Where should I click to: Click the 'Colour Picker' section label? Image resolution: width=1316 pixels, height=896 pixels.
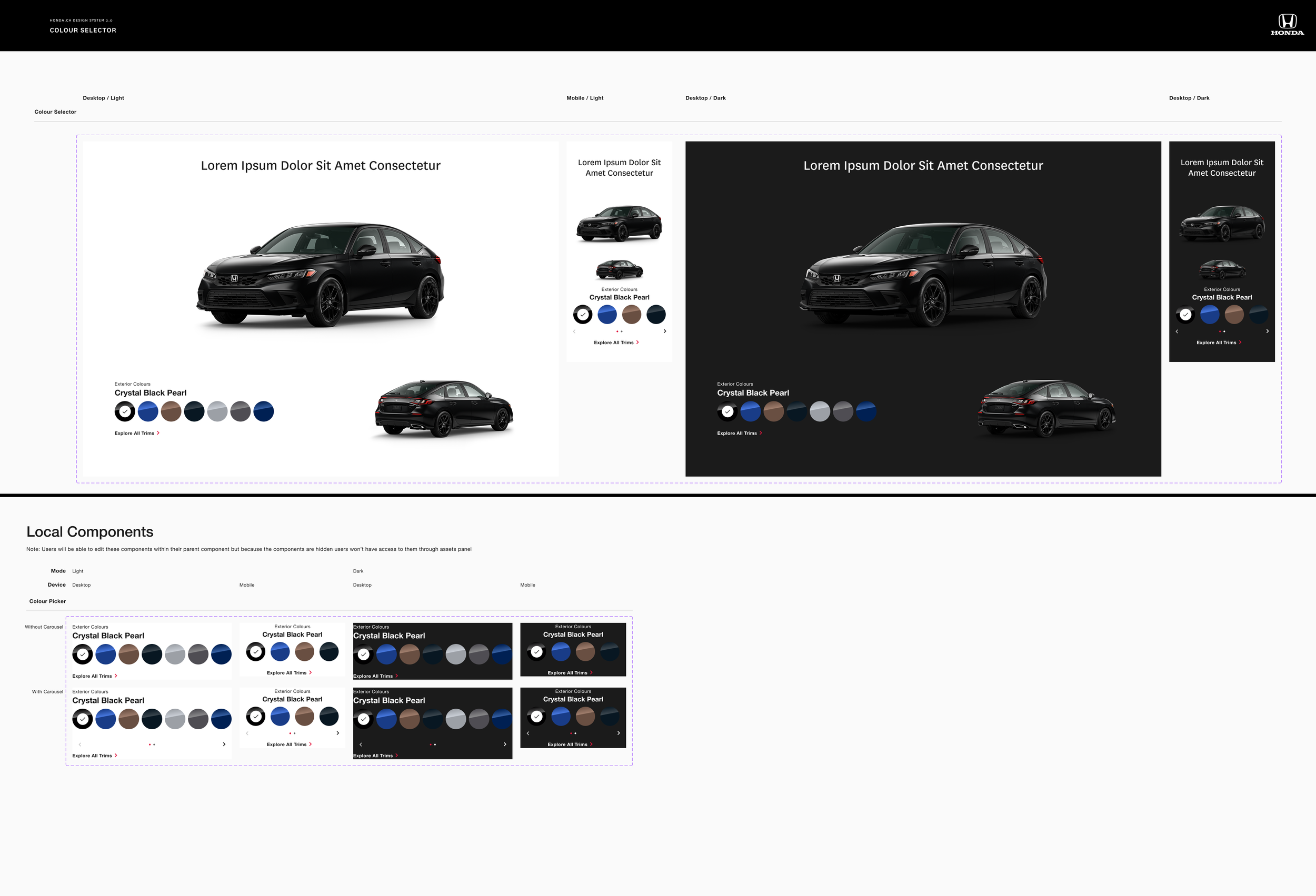point(47,601)
